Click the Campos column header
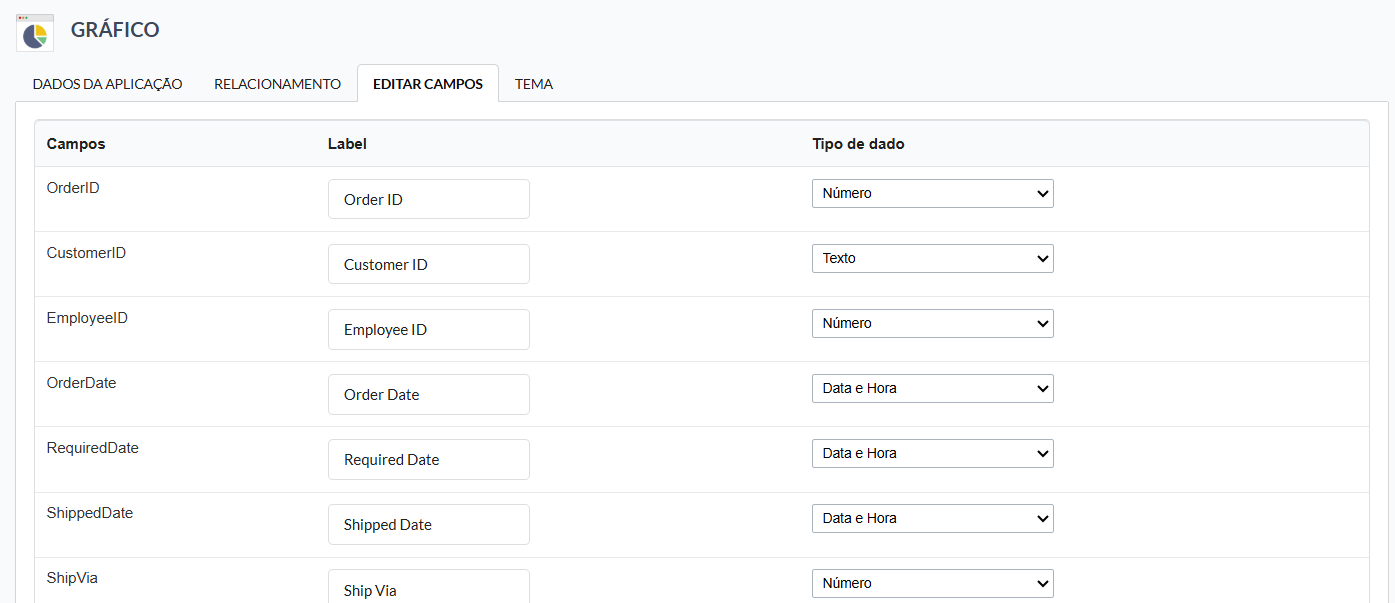1395x603 pixels. pyautogui.click(x=76, y=144)
